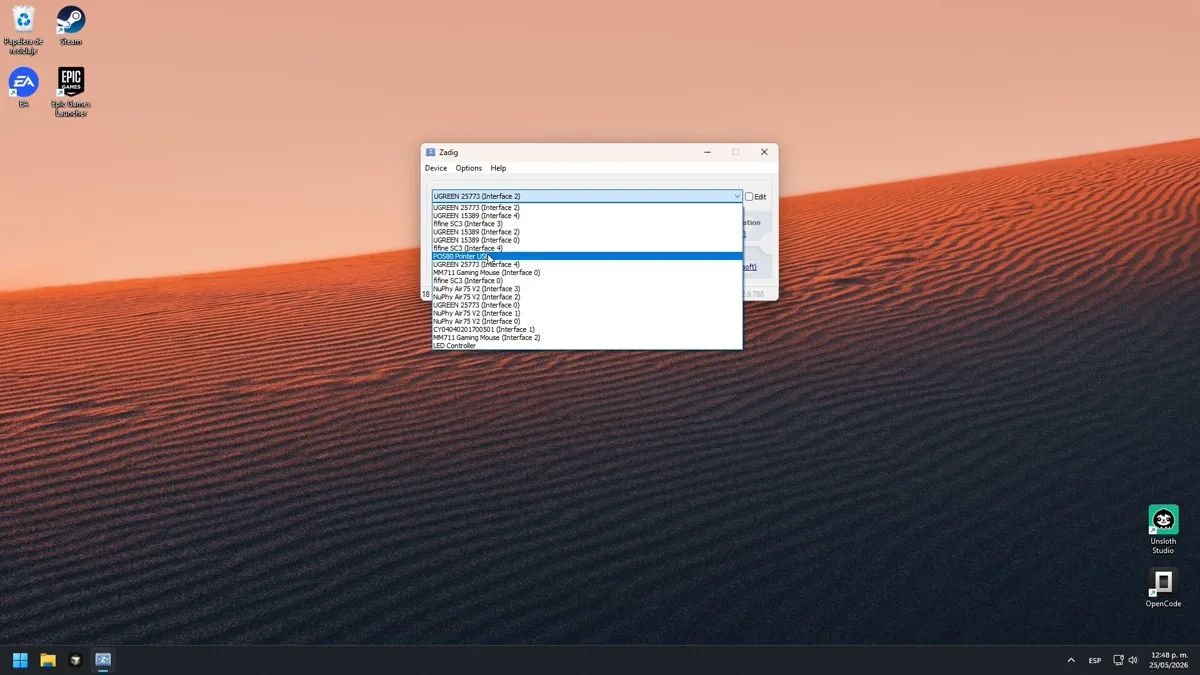Minimize the Zadig window
The height and width of the screenshot is (675, 1200).
[707, 152]
